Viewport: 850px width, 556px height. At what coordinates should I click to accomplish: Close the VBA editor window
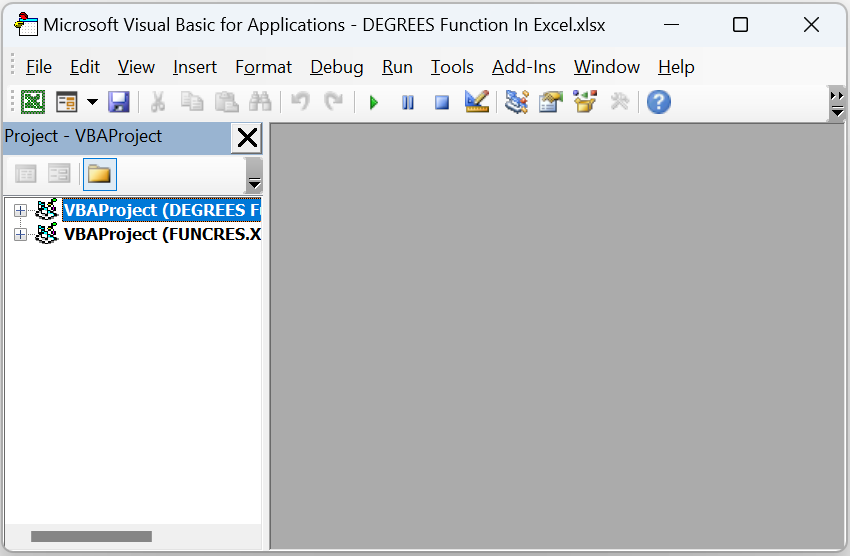click(x=811, y=24)
